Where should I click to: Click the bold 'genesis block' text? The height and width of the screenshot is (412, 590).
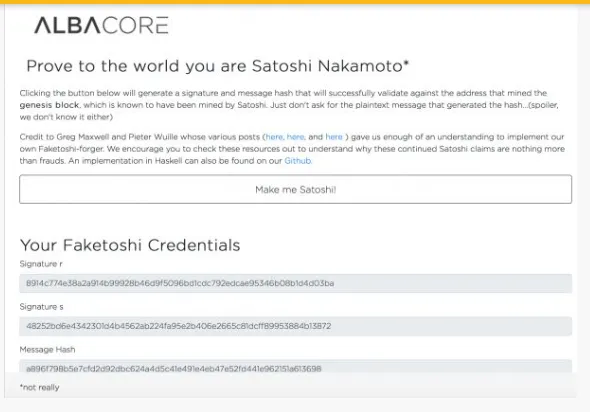[x=49, y=105]
